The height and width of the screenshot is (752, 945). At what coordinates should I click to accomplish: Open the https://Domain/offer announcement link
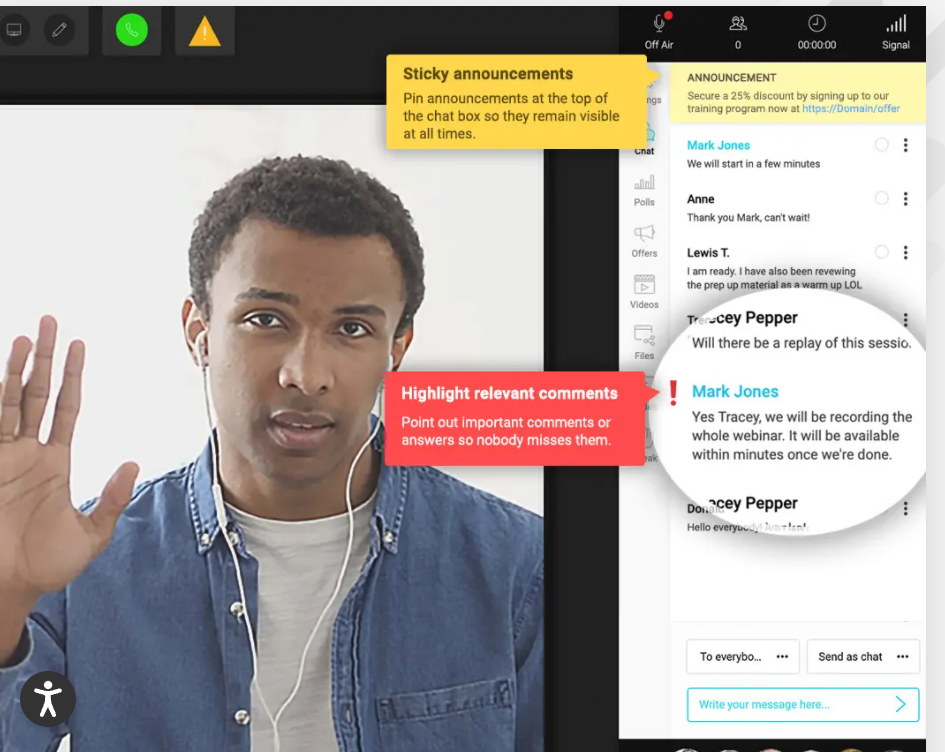click(850, 108)
